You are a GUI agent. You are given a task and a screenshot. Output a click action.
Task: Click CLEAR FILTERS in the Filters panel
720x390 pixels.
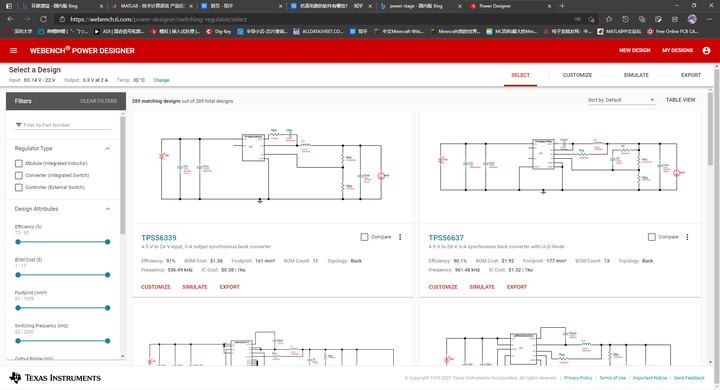(98, 101)
